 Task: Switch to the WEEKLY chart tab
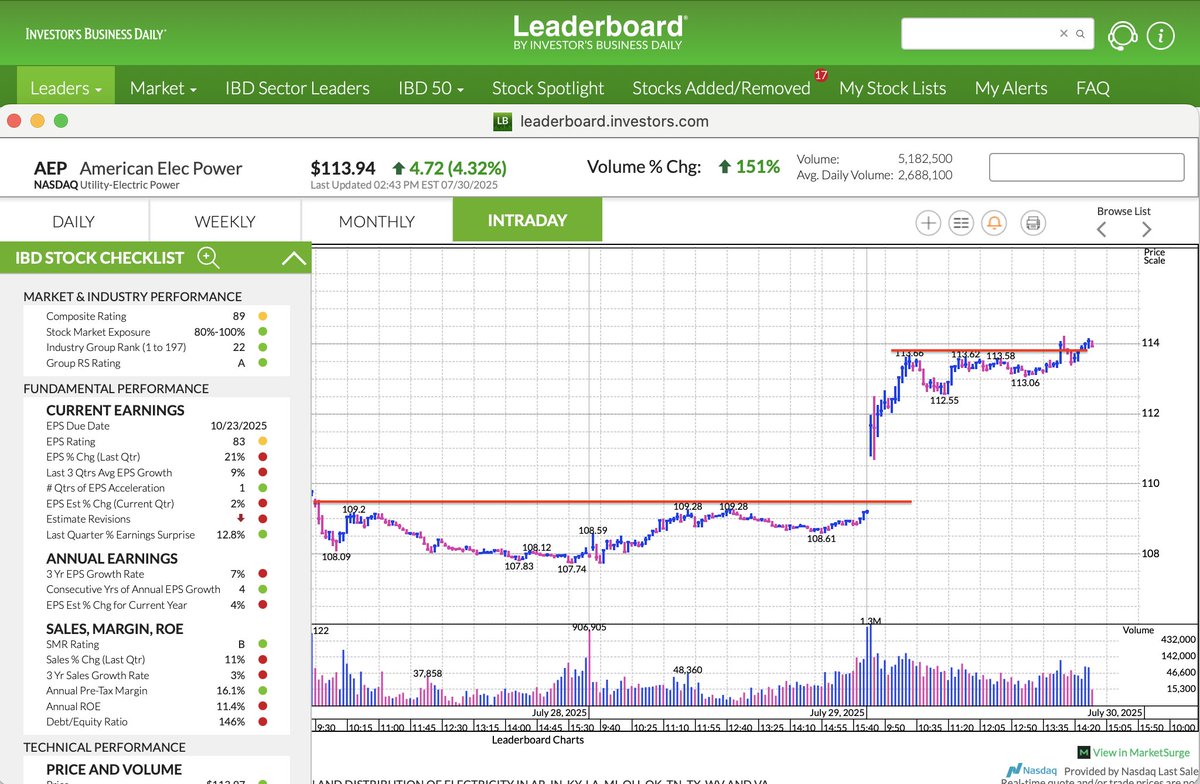point(225,221)
